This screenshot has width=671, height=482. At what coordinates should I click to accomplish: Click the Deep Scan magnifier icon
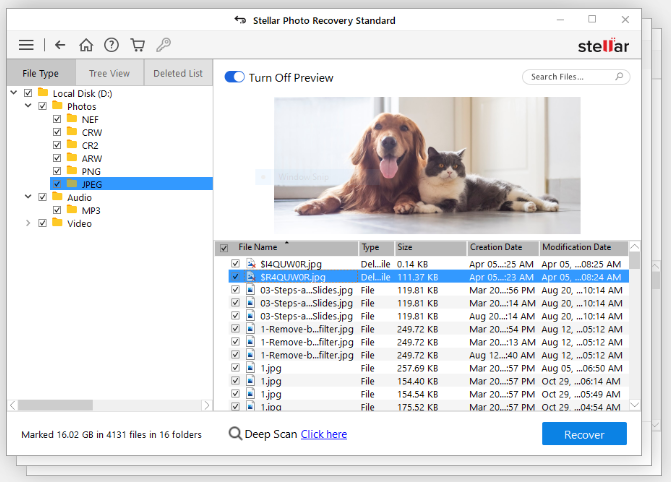tap(235, 434)
